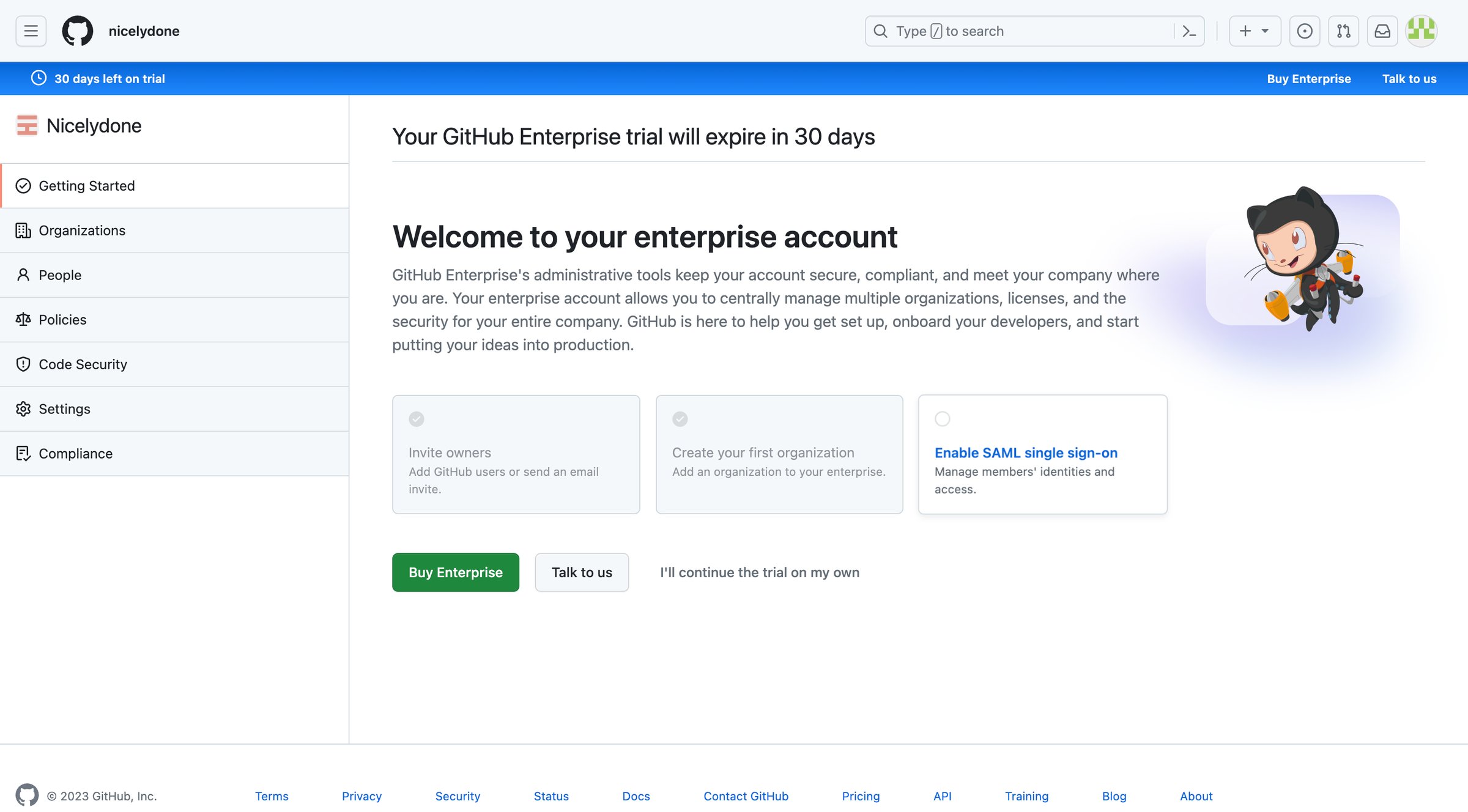This screenshot has width=1468, height=812.
Task: Focus the Type / to search field
Action: 1034,31
